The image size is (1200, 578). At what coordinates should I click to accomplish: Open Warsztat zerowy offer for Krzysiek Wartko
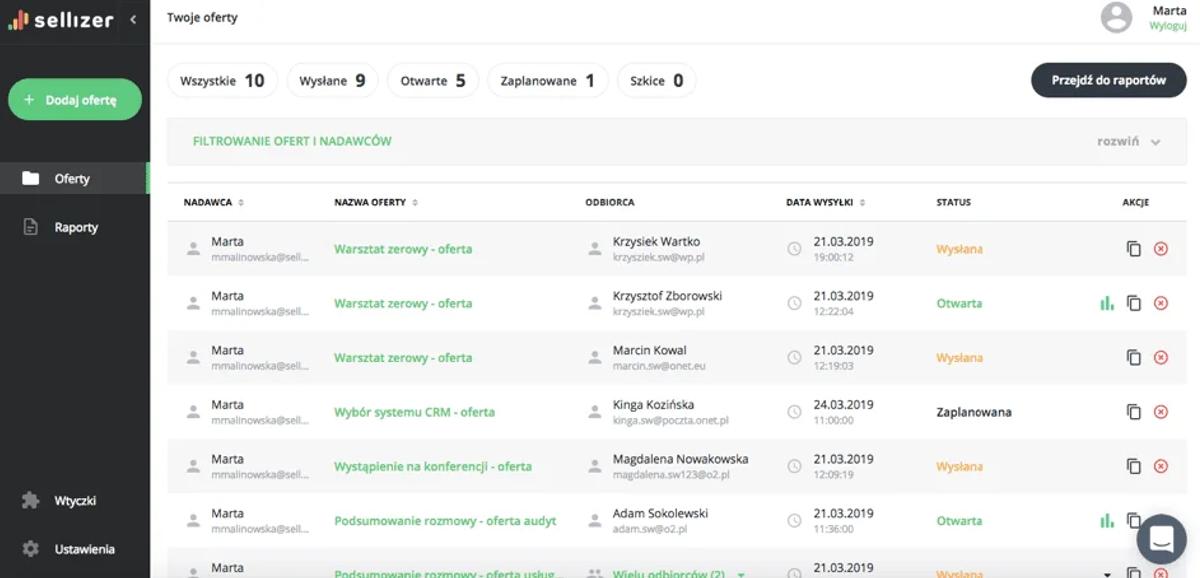(403, 249)
